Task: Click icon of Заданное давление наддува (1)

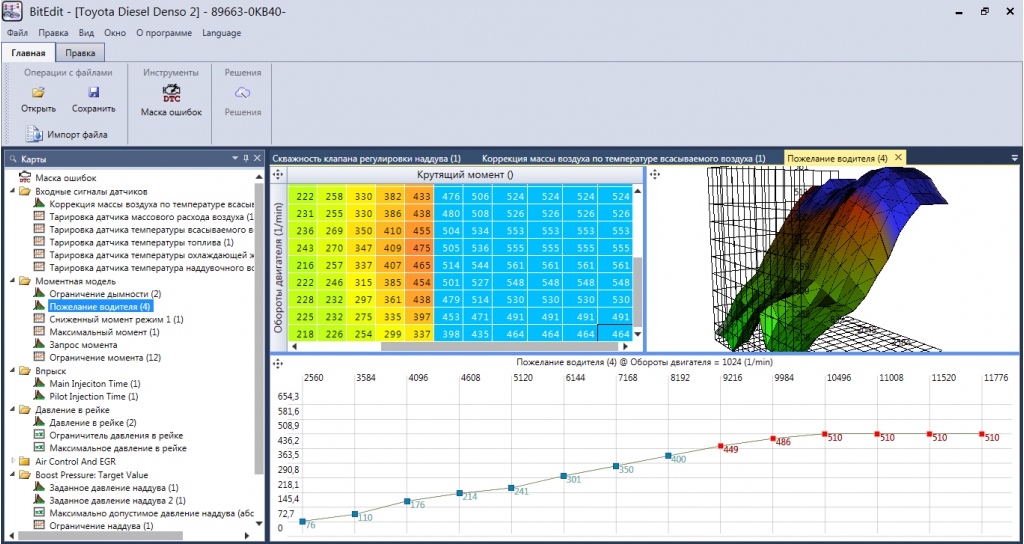Action: pos(39,487)
